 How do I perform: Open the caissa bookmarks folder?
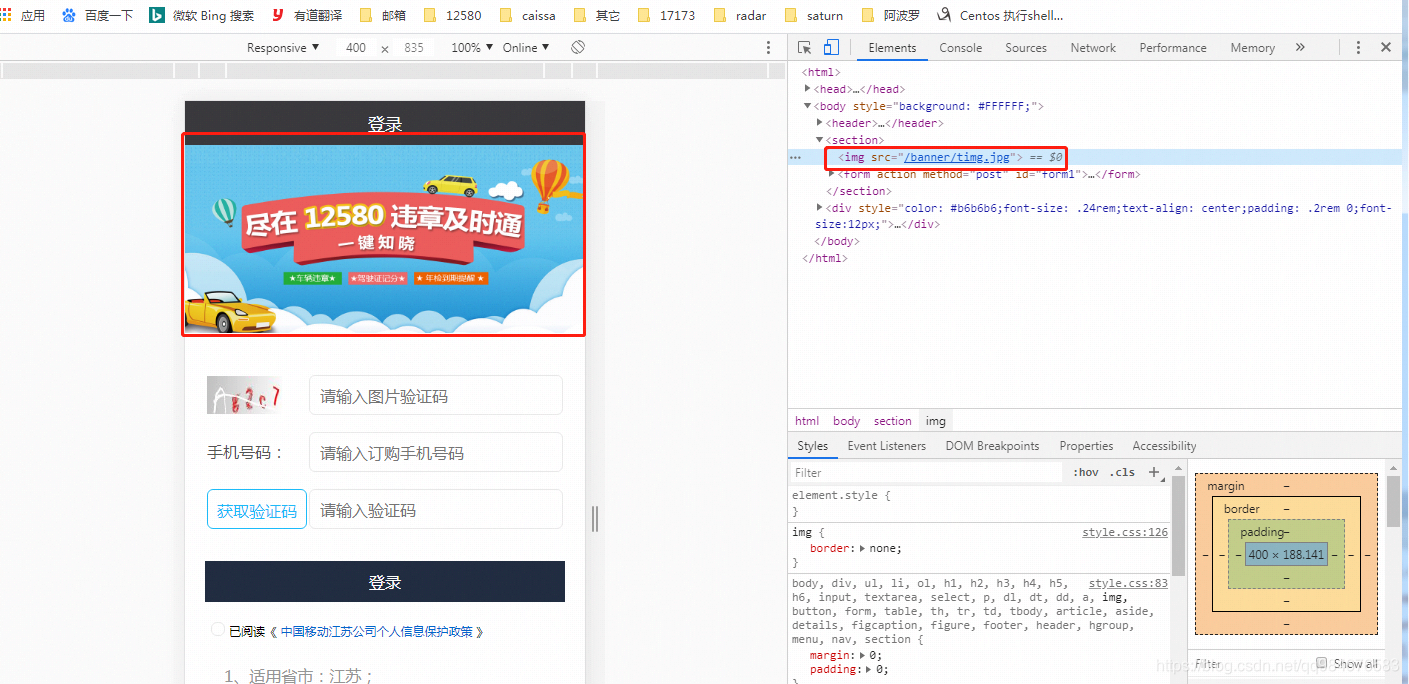click(528, 15)
